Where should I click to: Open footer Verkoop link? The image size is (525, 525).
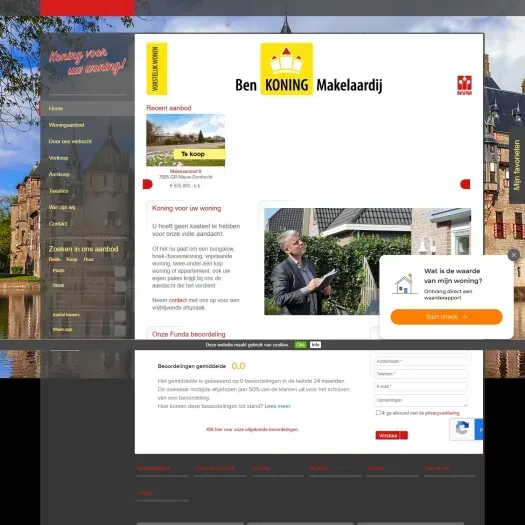pyautogui.click(x=261, y=468)
